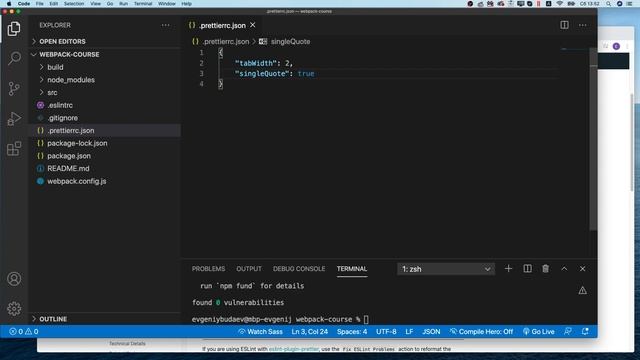Open eslint-plugin-prettier link in background browser
This screenshot has width=640, height=360.
(293, 349)
